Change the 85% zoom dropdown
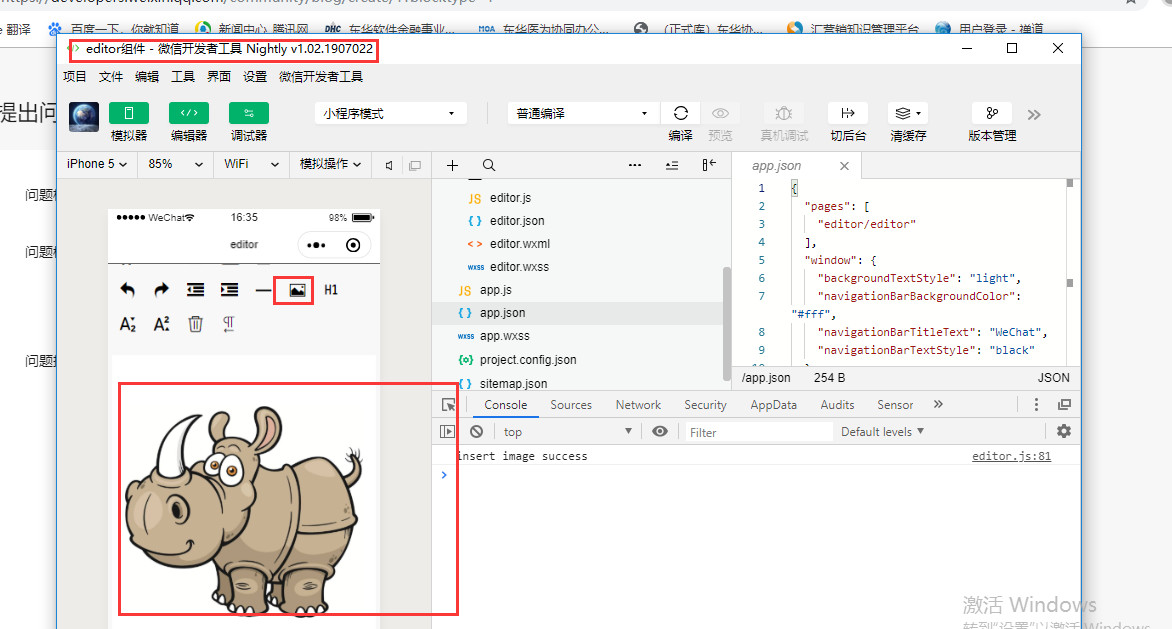The width and height of the screenshot is (1172, 629). [176, 164]
